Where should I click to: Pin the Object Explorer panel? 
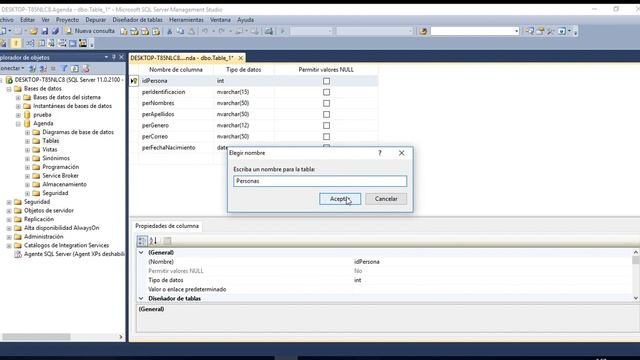(113, 57)
